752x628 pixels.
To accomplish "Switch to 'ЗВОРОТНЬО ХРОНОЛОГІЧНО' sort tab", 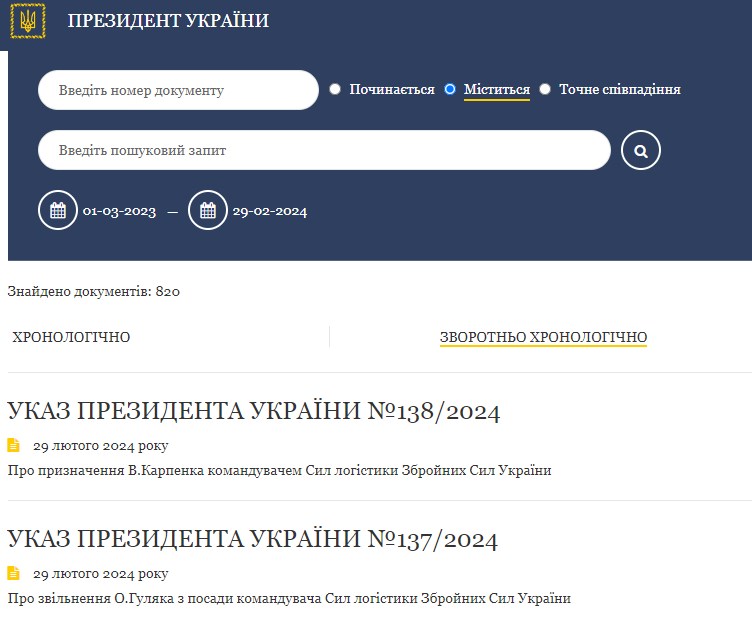I will [543, 337].
